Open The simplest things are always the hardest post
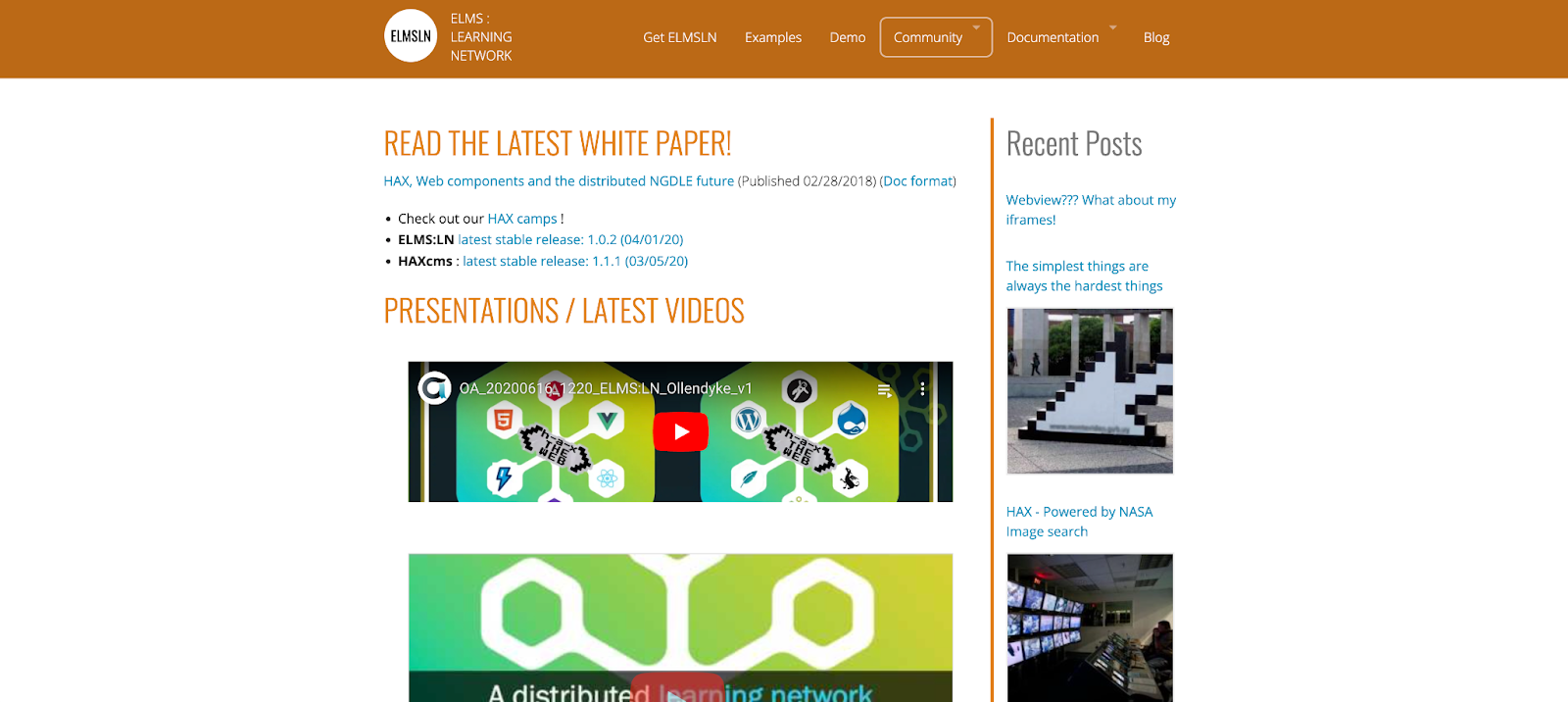The image size is (1568, 702). [1084, 276]
